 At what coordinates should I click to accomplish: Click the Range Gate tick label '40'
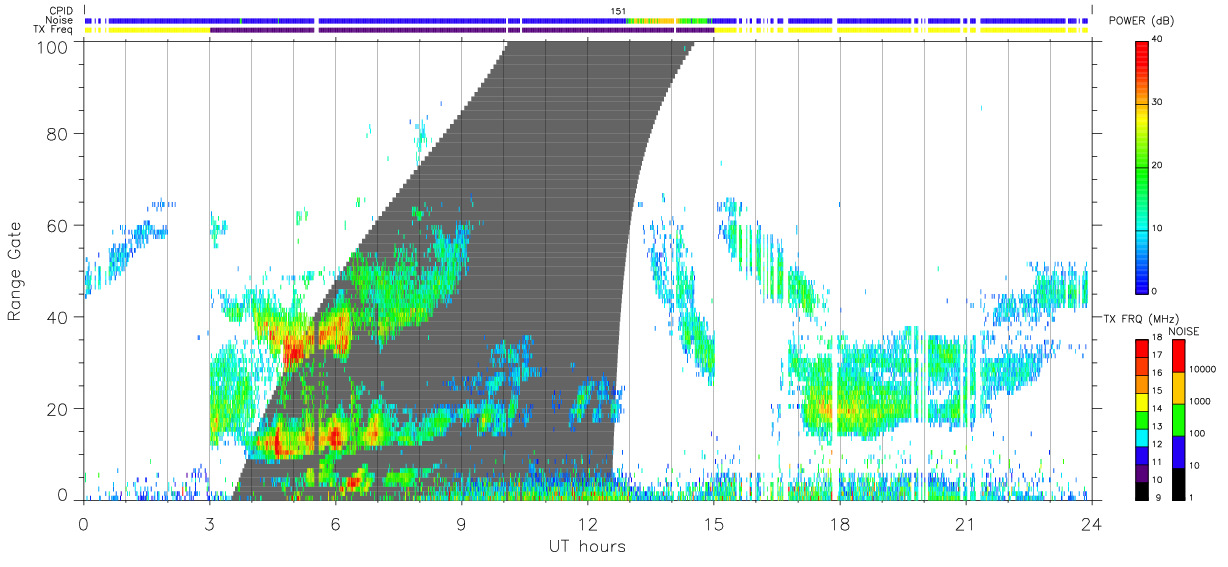point(56,318)
